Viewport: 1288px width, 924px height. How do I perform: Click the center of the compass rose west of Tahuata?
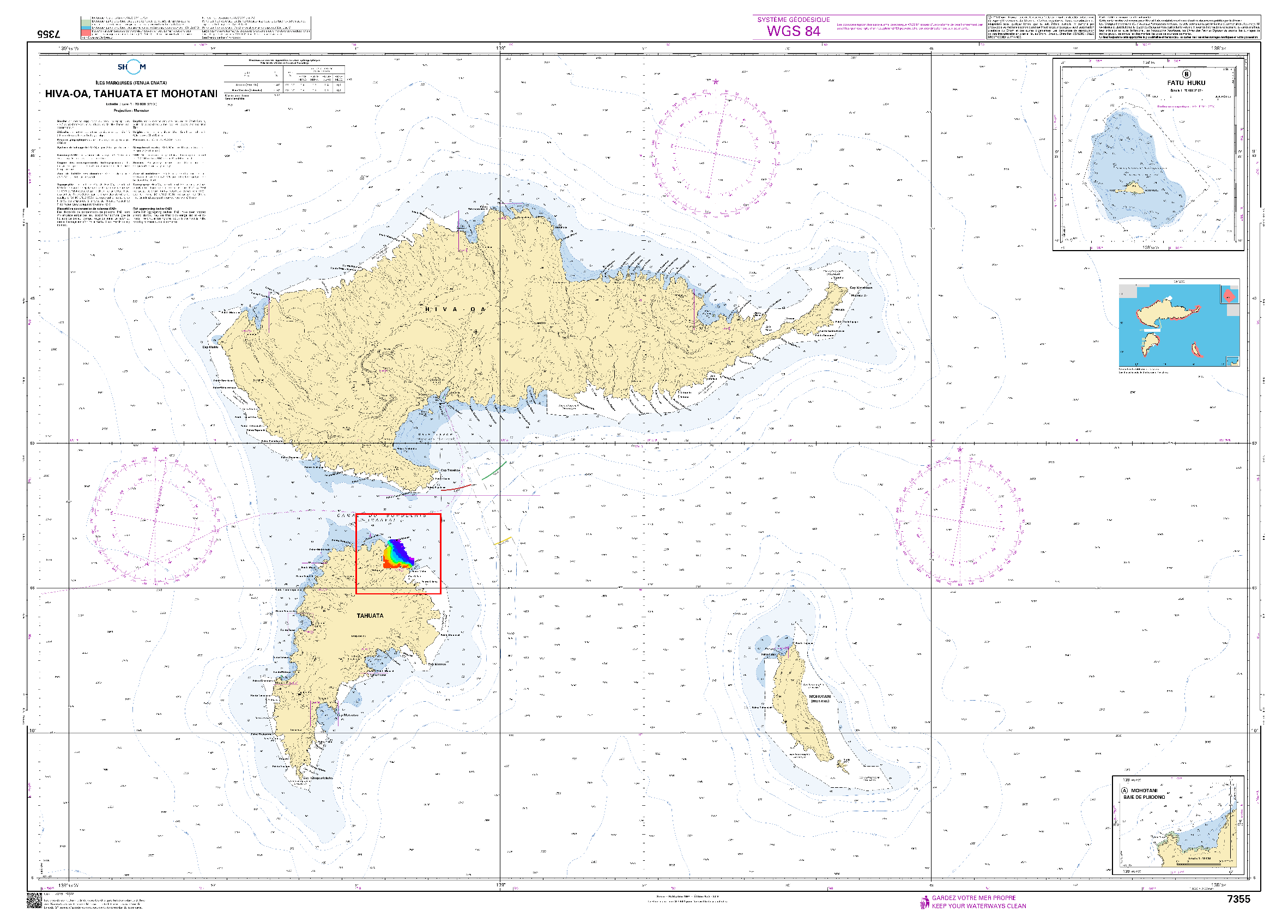(154, 520)
